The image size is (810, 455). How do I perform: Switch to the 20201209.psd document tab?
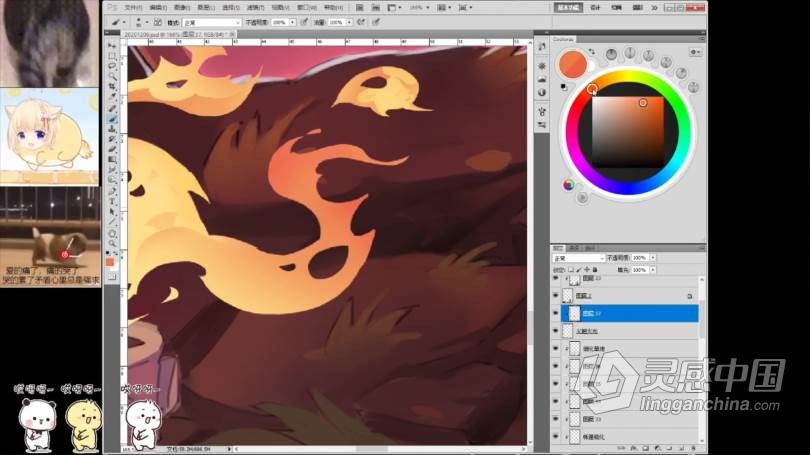coord(179,34)
